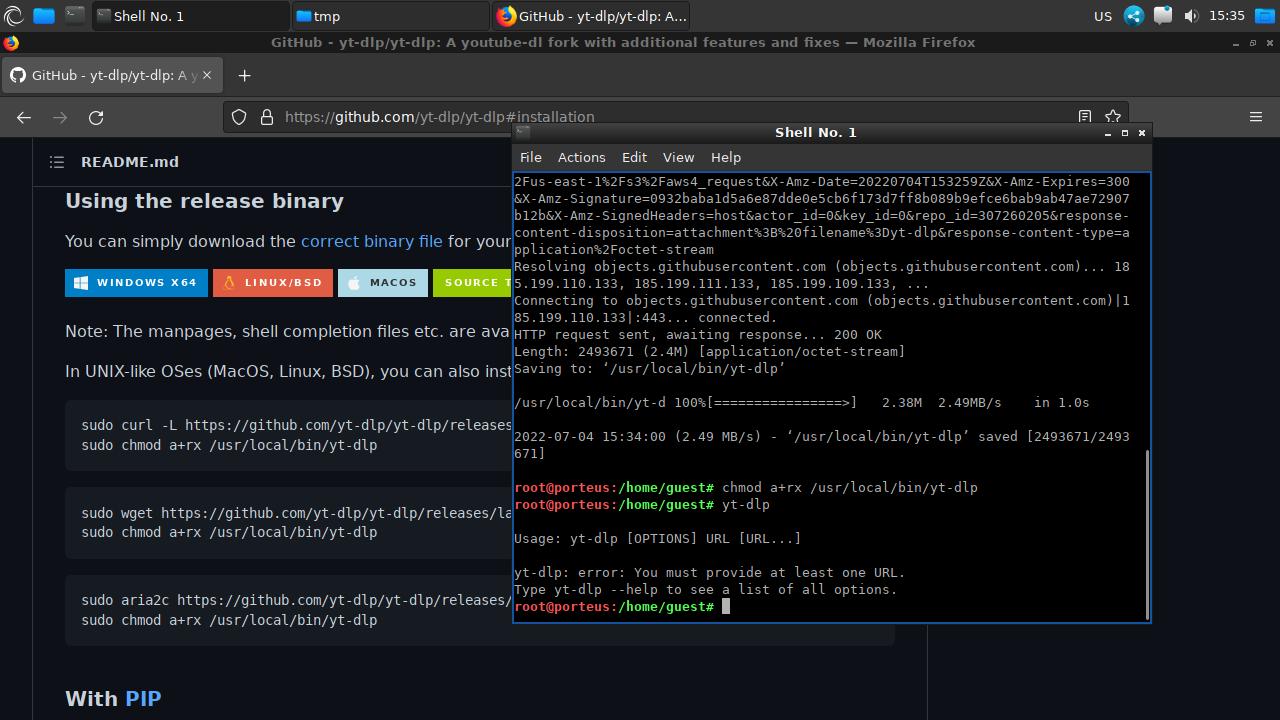This screenshot has width=1280, height=720.
Task: Open View menu in Shell window
Action: (678, 157)
